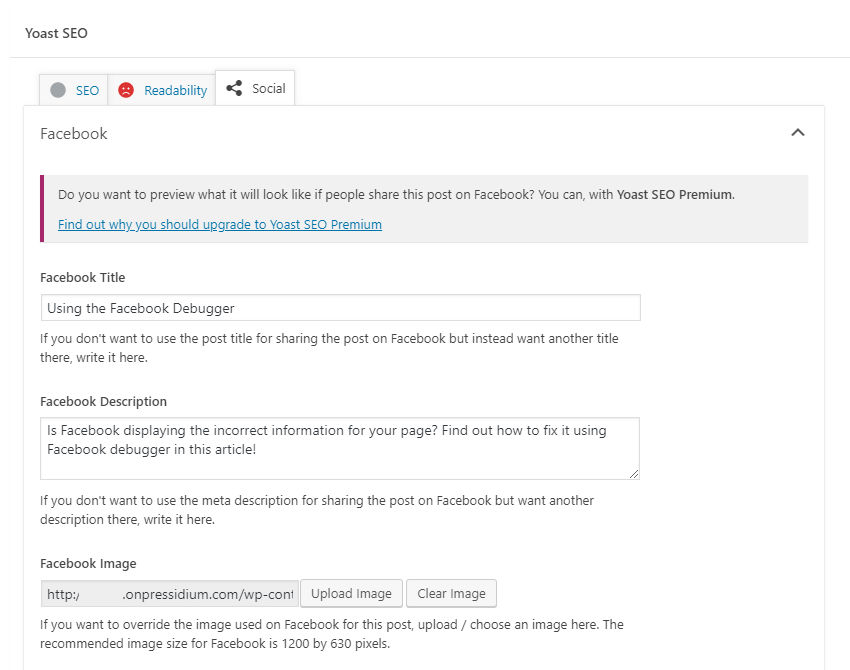This screenshot has height=670, width=850.
Task: Open the Yoast SEO Premium upgrade link
Action: (x=220, y=224)
